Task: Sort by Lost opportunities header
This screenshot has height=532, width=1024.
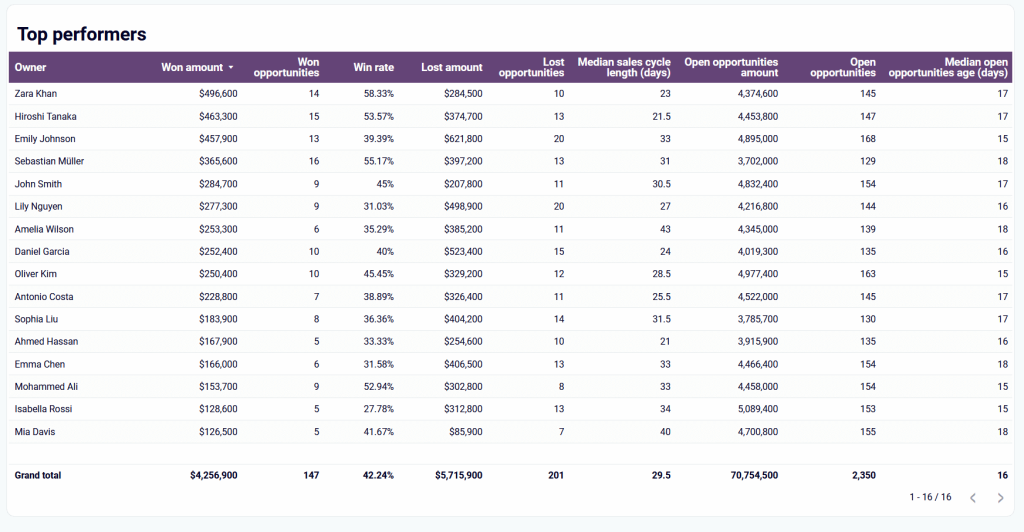Action: 532,67
